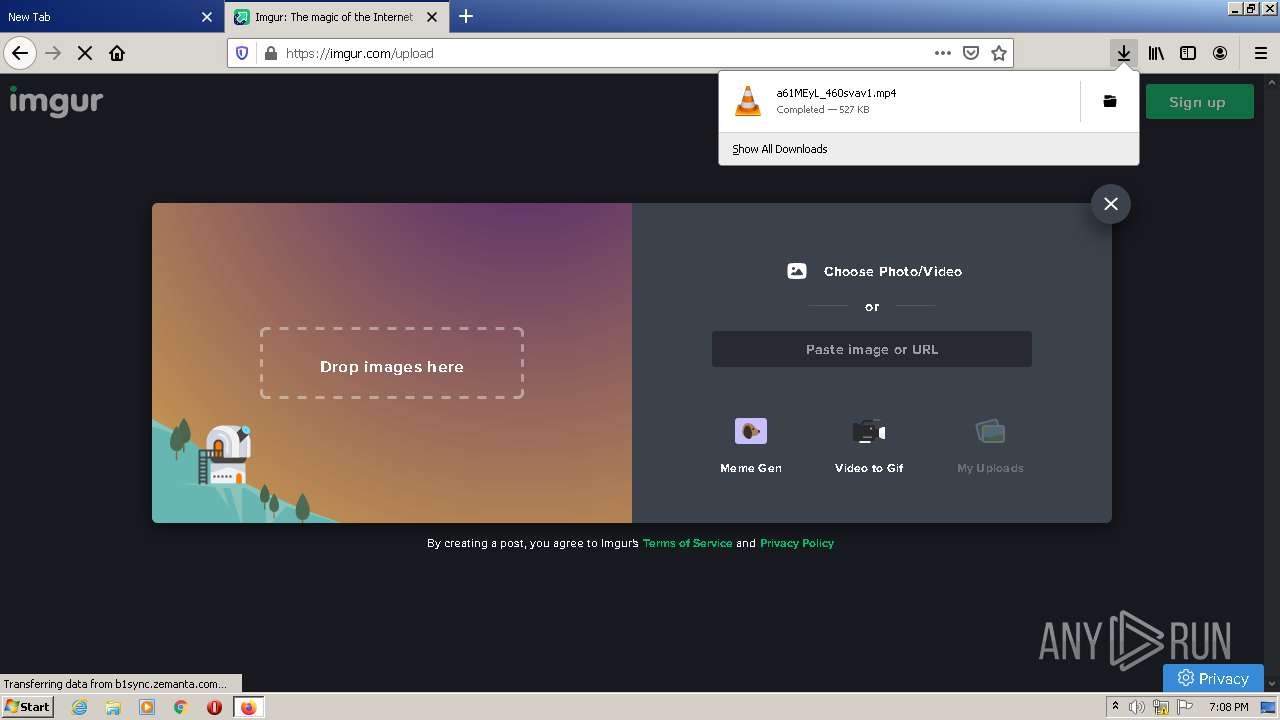Close the Imgur upload dialog
The height and width of the screenshot is (720, 1280).
[1110, 204]
